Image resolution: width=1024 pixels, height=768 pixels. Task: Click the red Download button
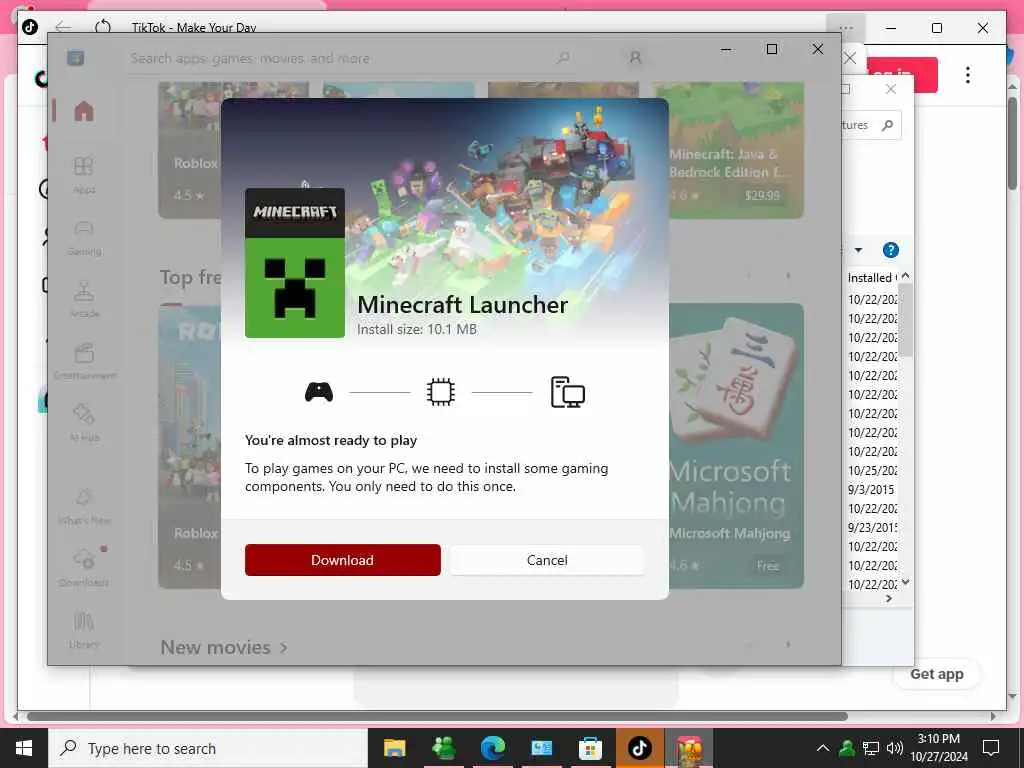(x=342, y=560)
